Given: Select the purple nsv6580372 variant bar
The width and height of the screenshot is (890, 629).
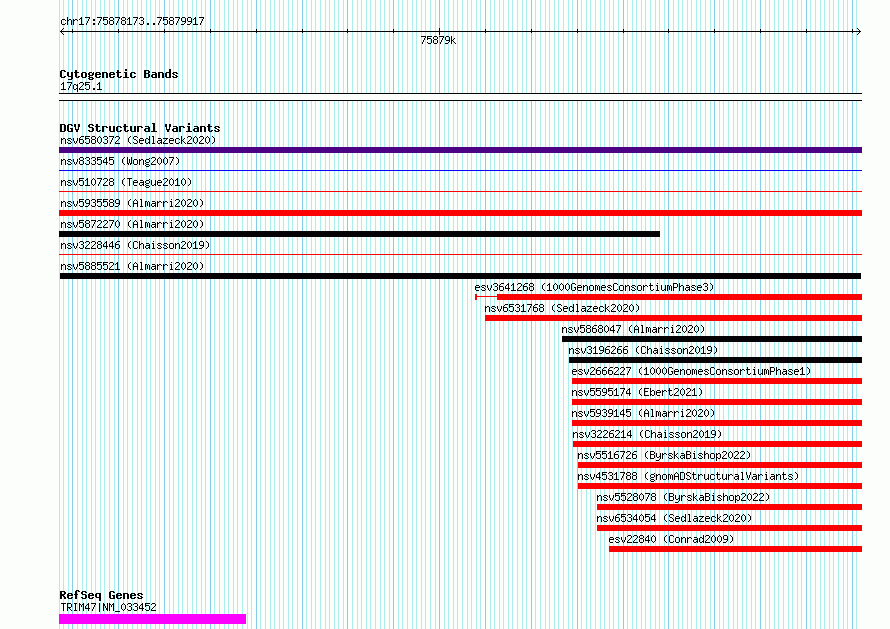Looking at the screenshot, I should (x=460, y=150).
